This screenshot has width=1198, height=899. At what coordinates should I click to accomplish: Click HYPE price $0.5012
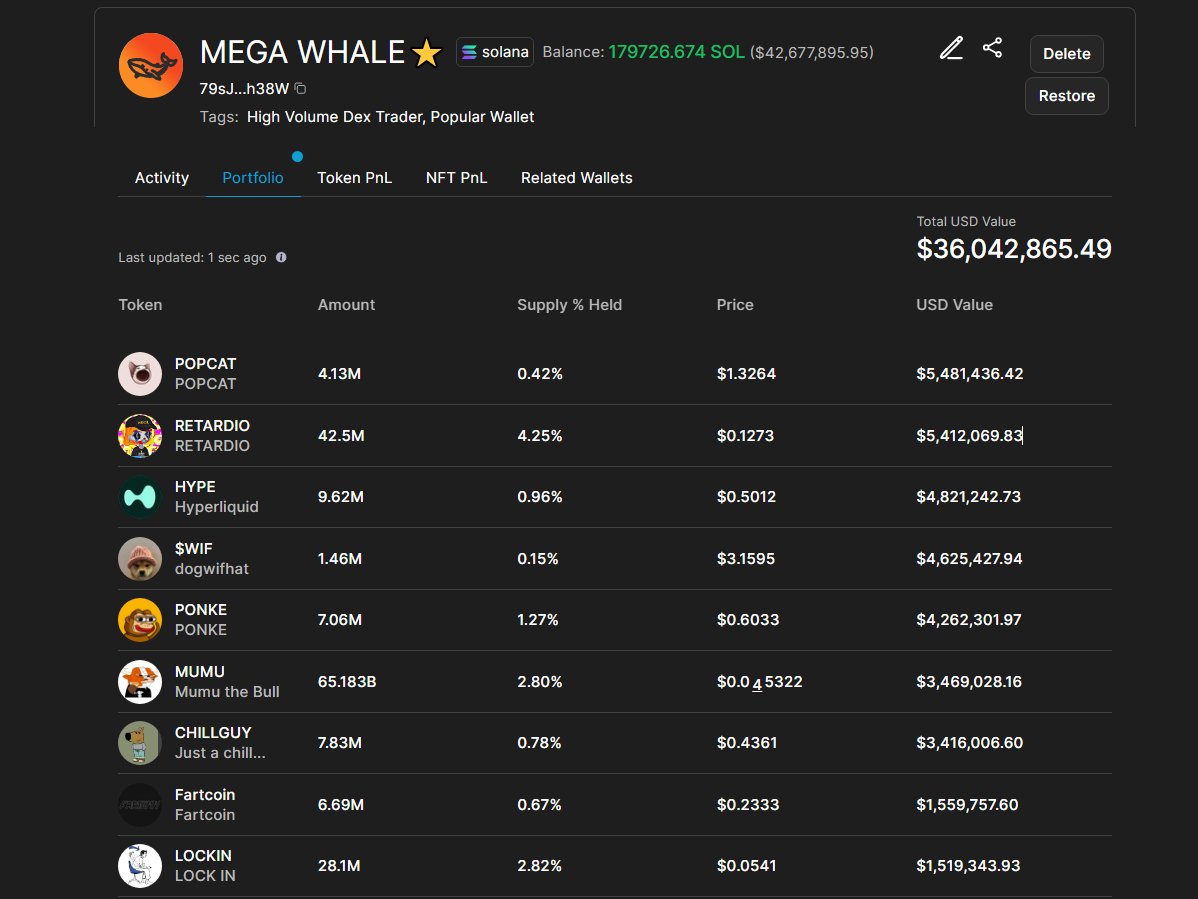746,496
